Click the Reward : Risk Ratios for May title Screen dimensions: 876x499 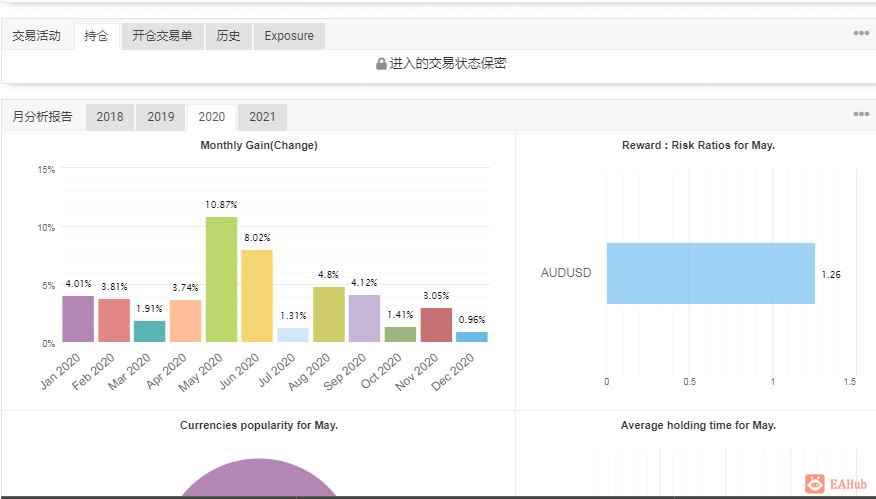[698, 145]
